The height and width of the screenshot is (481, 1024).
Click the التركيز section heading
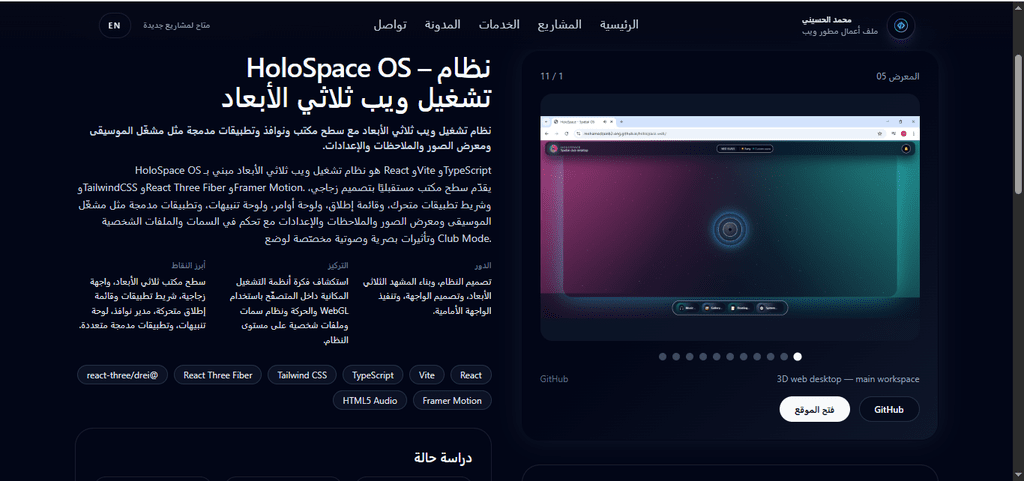[338, 266]
